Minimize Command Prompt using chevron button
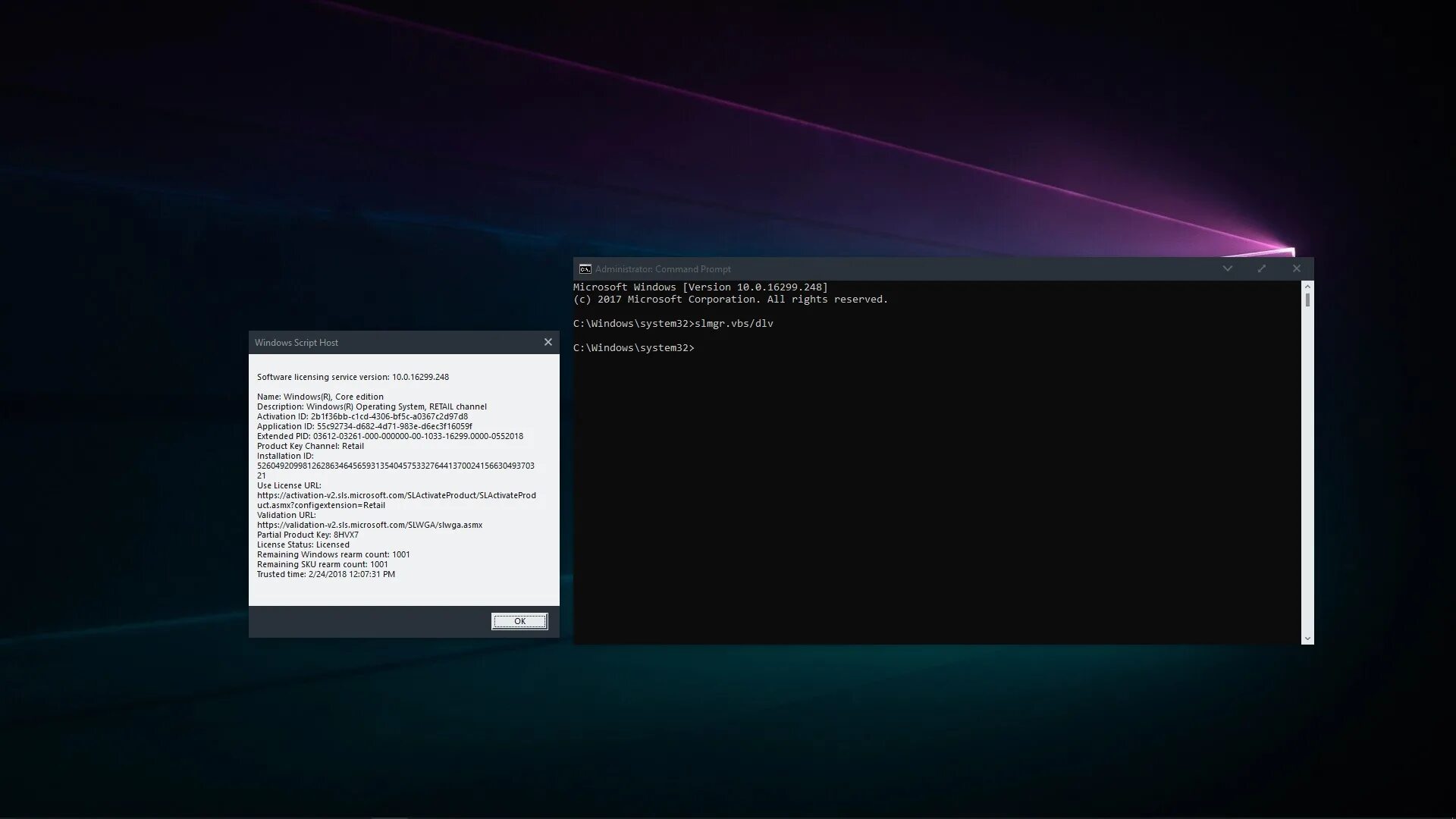The height and width of the screenshot is (819, 1456). (1227, 268)
